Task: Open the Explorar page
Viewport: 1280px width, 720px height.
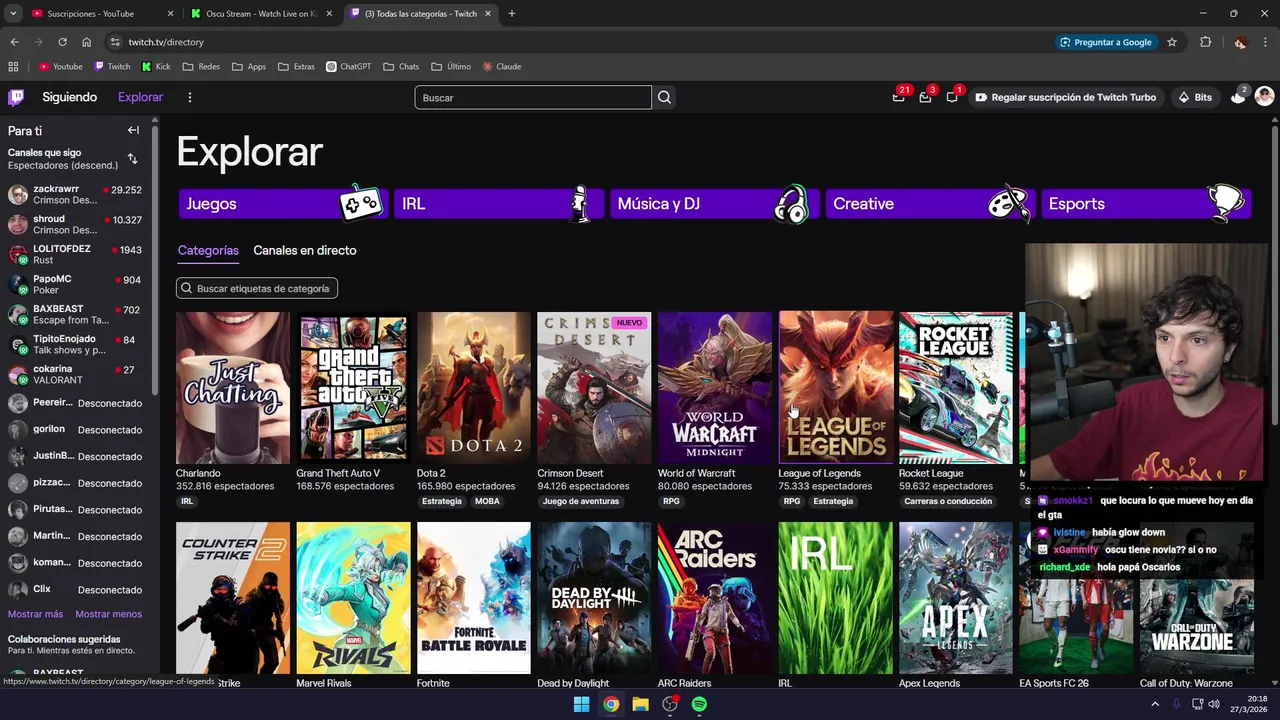Action: click(140, 97)
